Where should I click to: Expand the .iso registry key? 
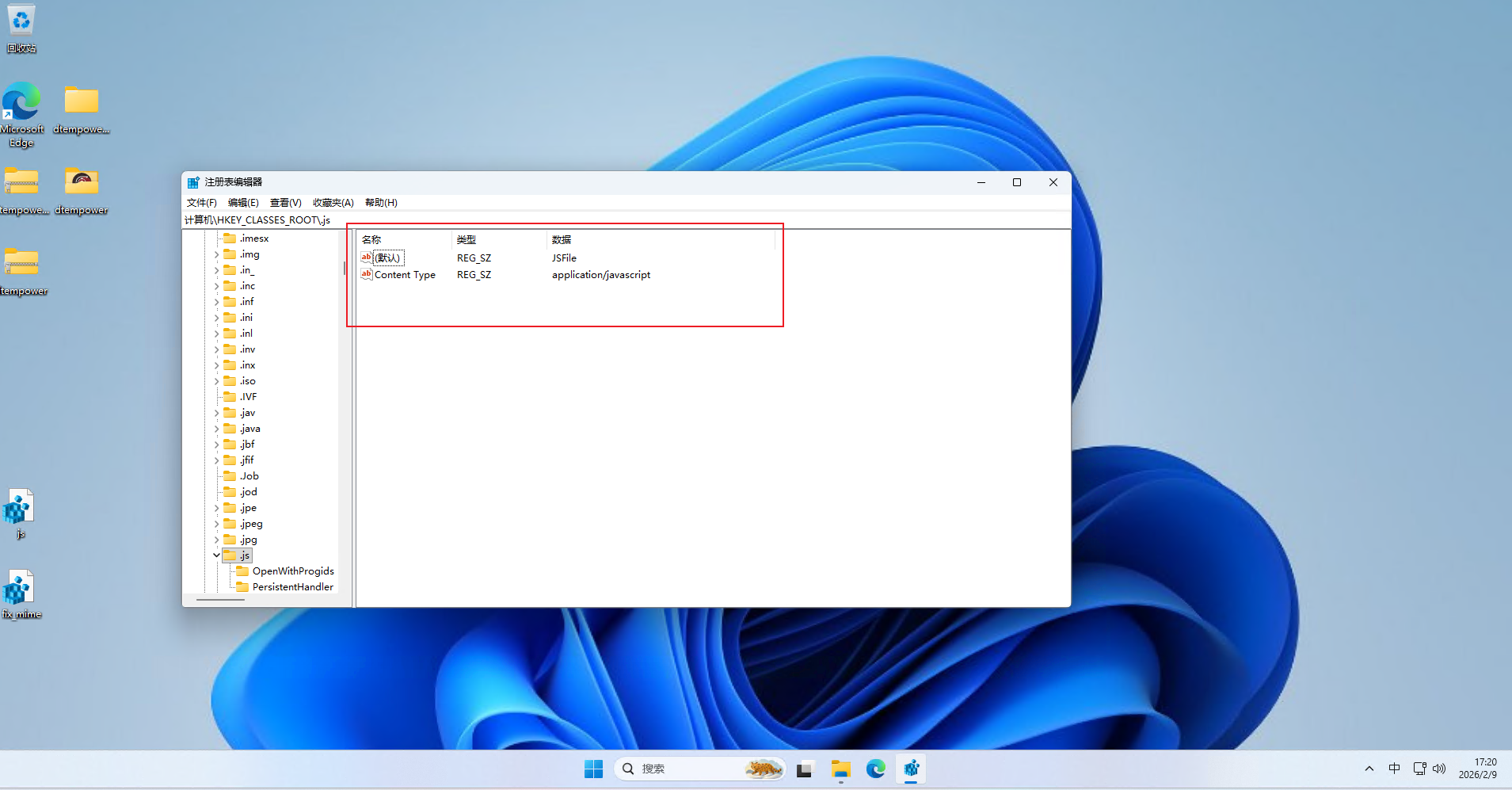tap(216, 381)
